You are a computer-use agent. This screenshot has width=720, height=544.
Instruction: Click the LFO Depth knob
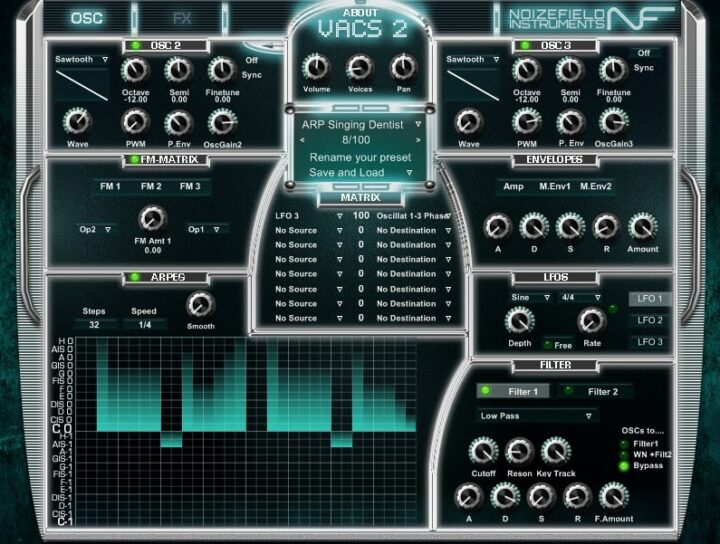tap(519, 320)
